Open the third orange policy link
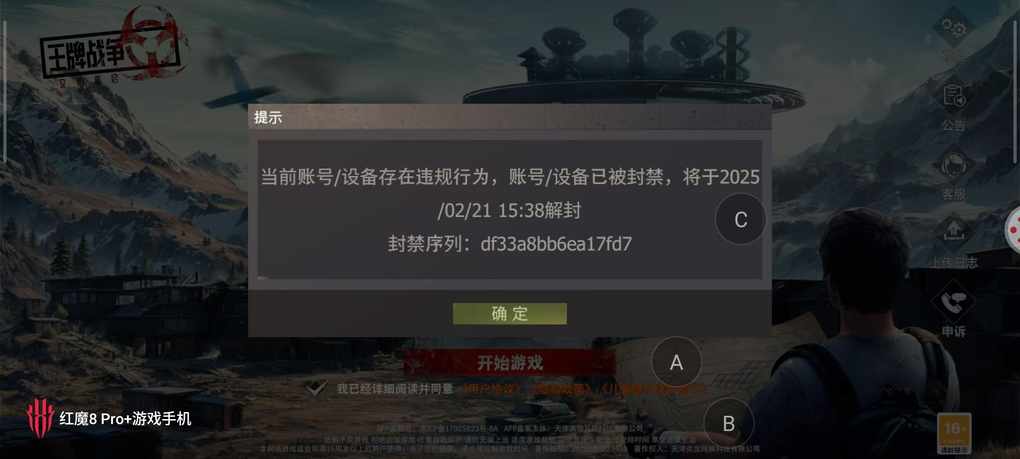Image resolution: width=1020 pixels, height=459 pixels. click(652, 389)
